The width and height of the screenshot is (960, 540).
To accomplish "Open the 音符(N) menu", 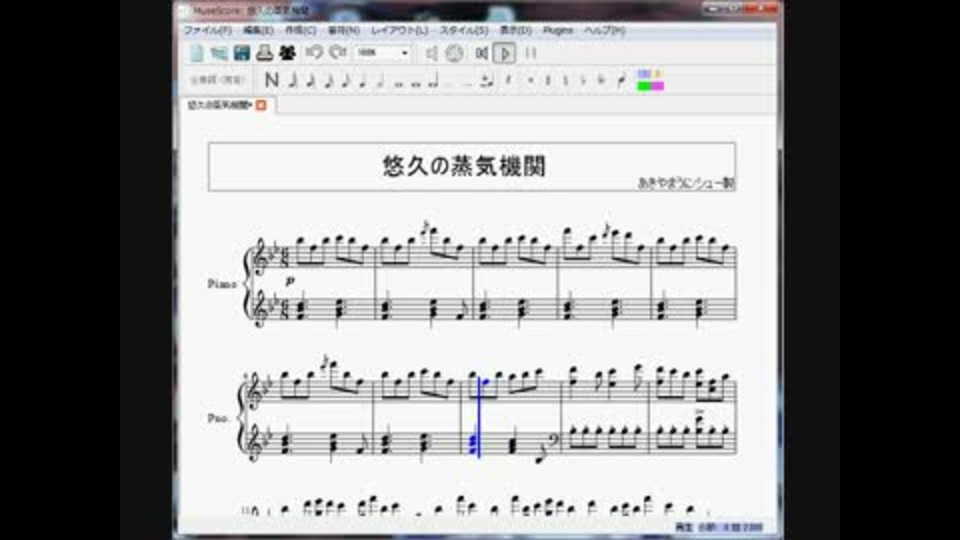I will (343, 30).
